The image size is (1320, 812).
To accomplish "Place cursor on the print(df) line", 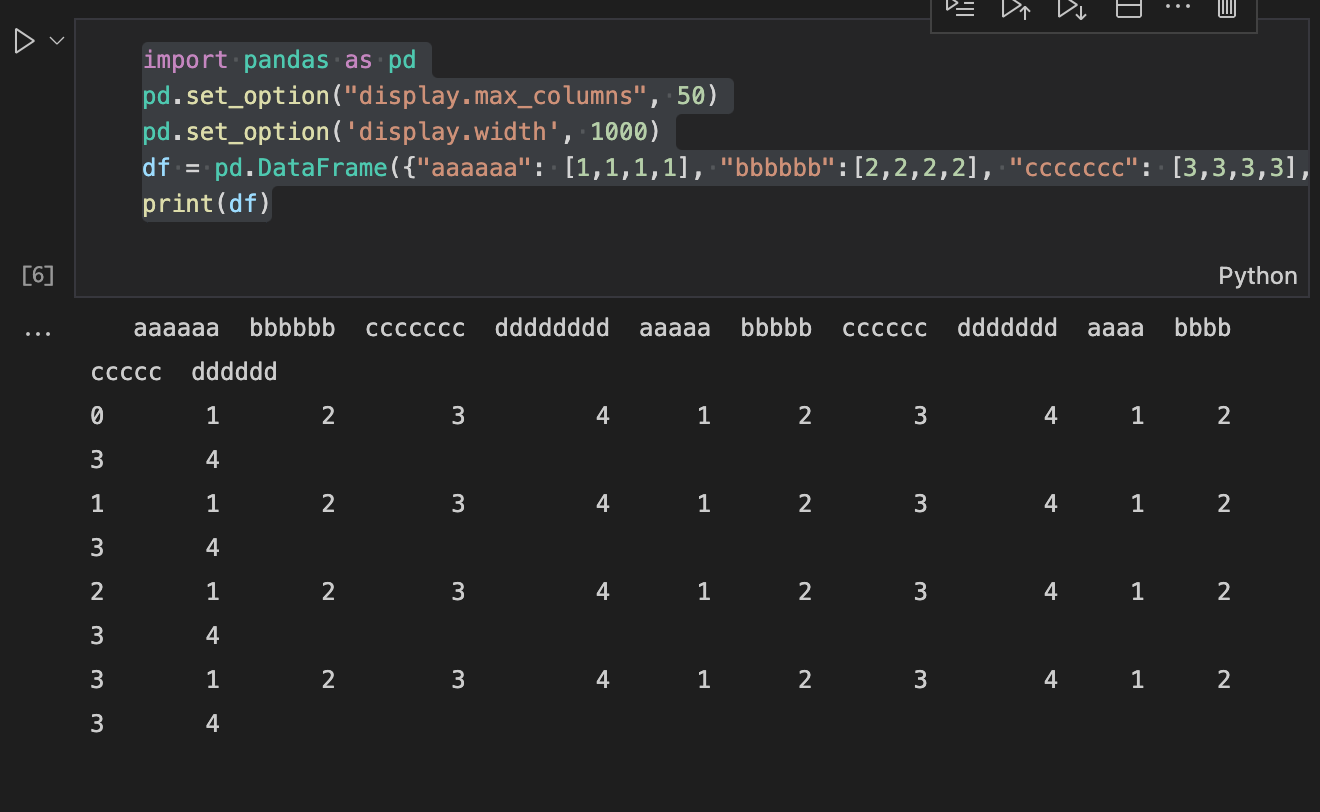I will click(205, 203).
